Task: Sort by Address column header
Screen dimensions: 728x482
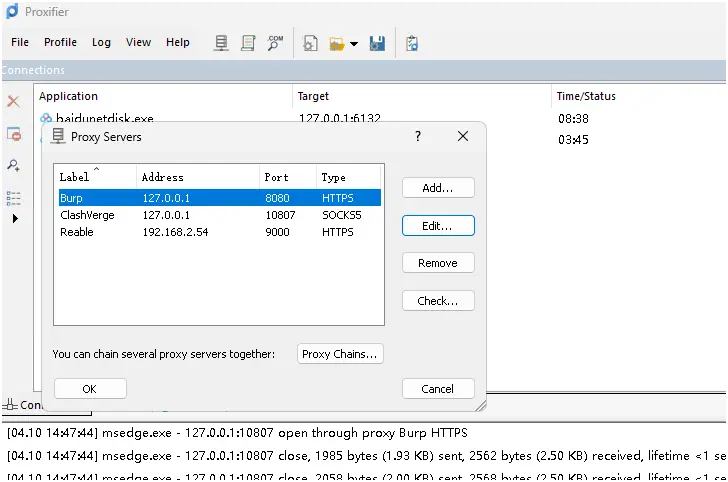Action: [x=198, y=177]
